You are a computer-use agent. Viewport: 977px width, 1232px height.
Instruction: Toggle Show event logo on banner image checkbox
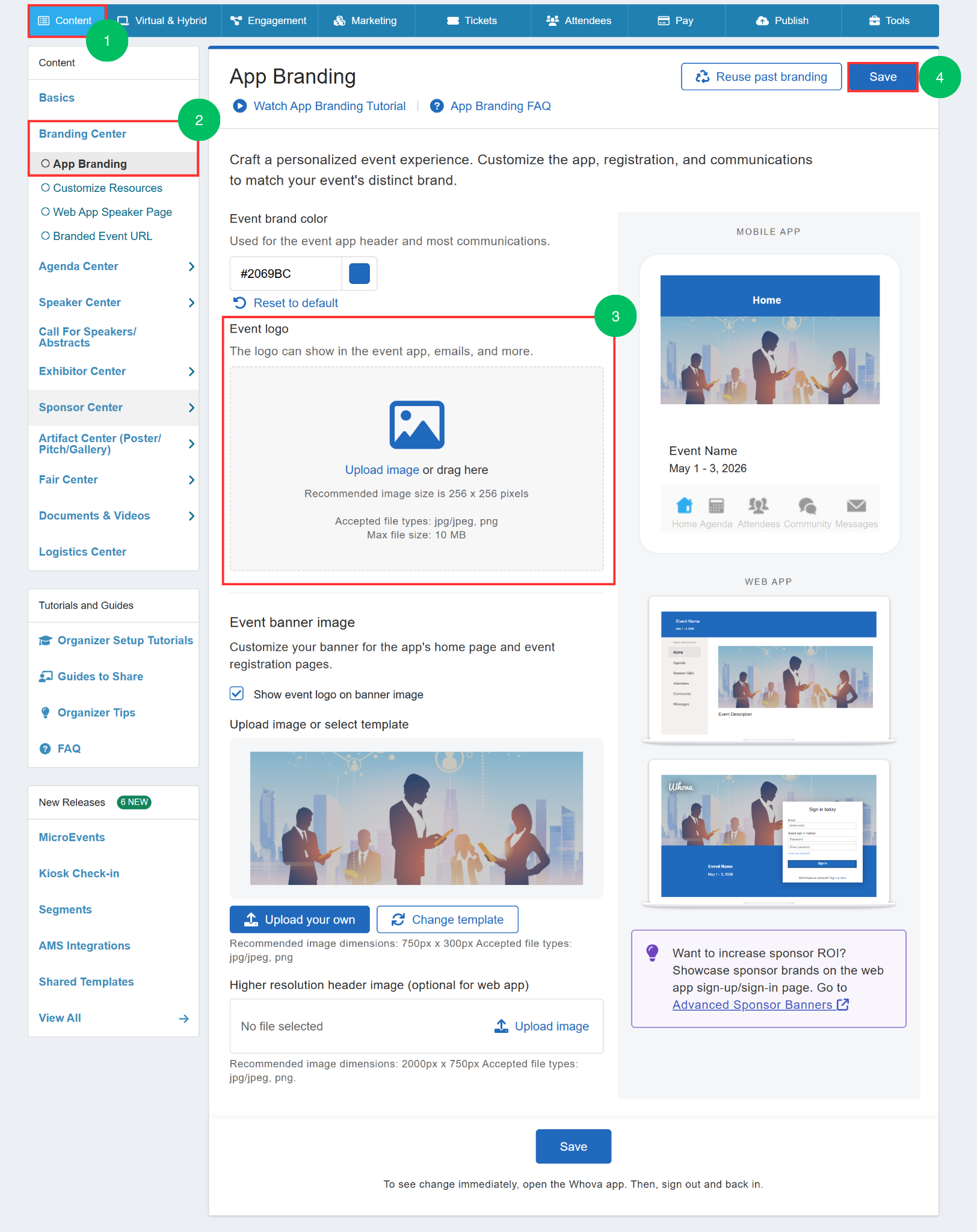click(x=237, y=694)
